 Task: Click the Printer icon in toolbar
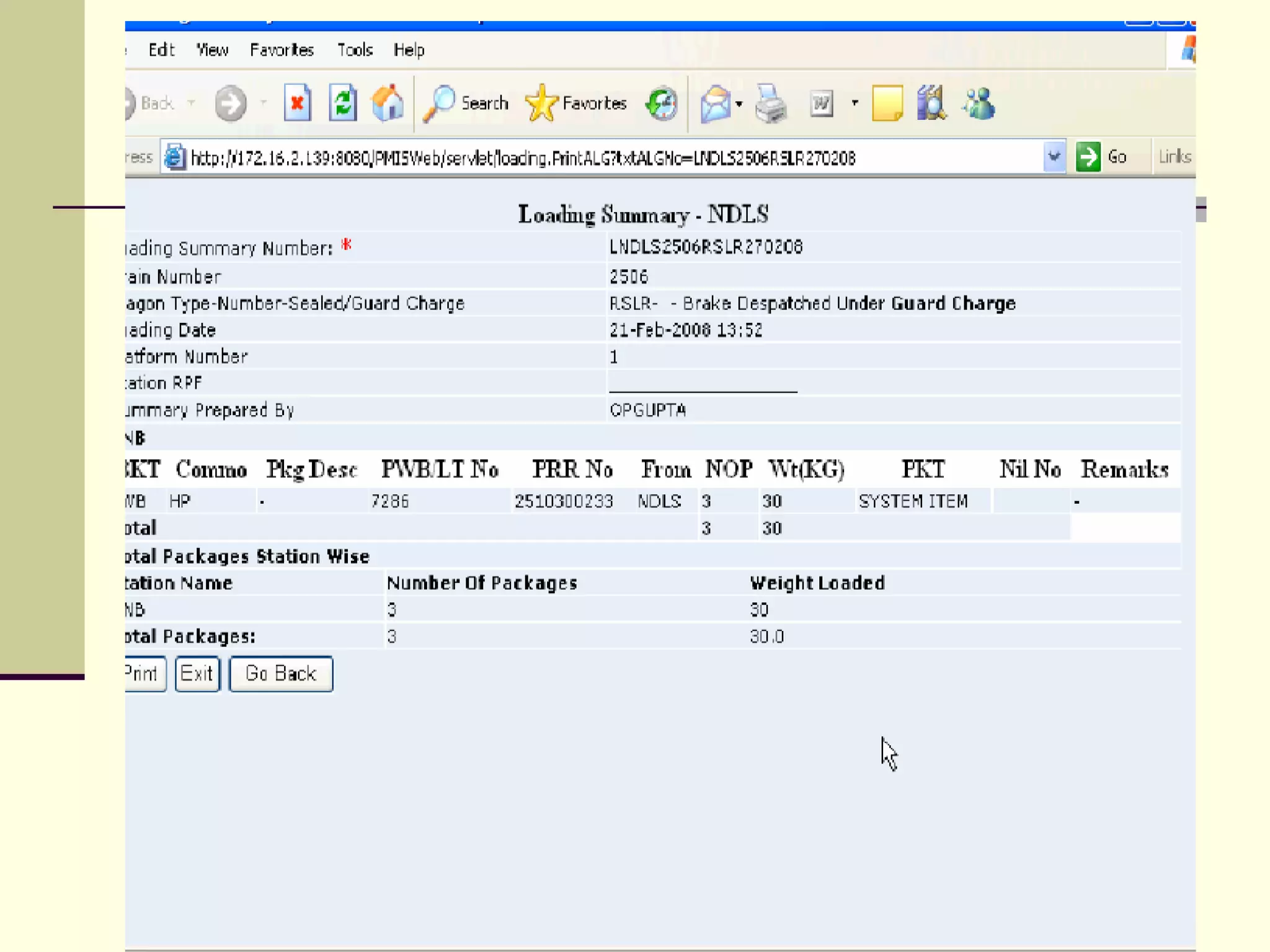[771, 103]
